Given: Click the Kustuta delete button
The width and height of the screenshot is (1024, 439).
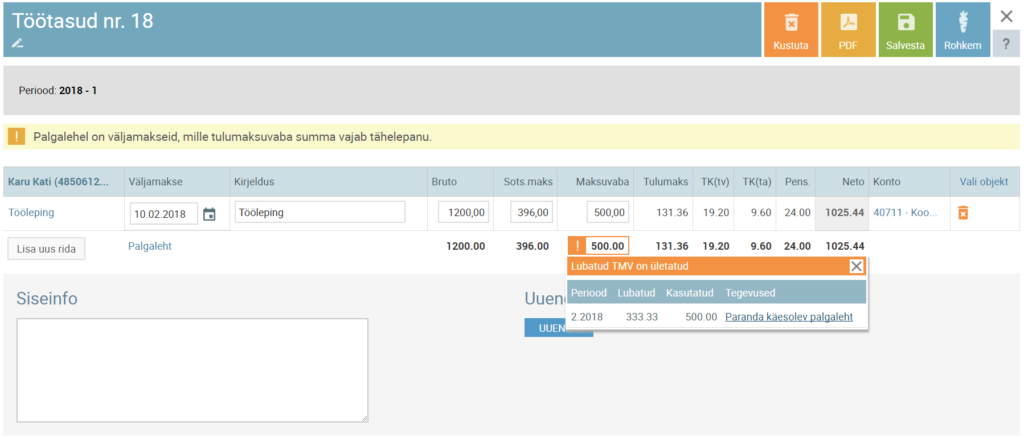Looking at the screenshot, I should pyautogui.click(x=791, y=30).
